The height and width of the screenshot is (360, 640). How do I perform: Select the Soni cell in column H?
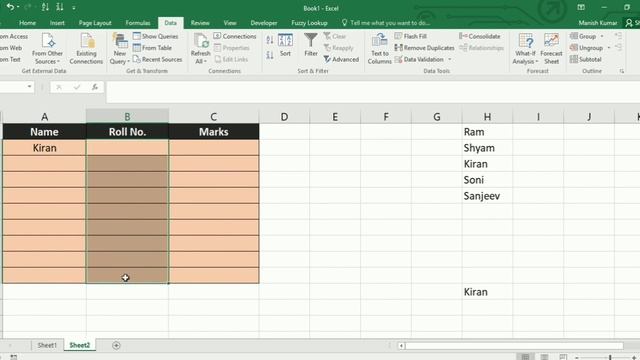[487, 180]
